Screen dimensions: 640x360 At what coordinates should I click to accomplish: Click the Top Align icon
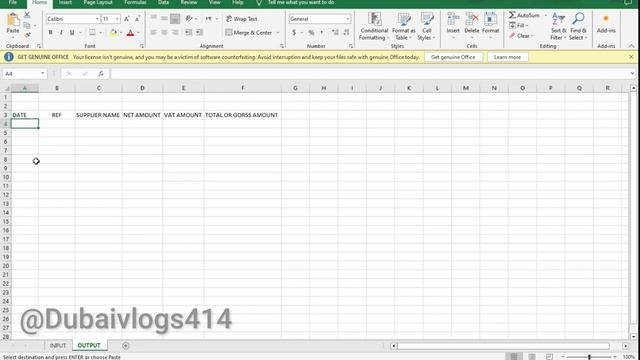[x=153, y=18]
